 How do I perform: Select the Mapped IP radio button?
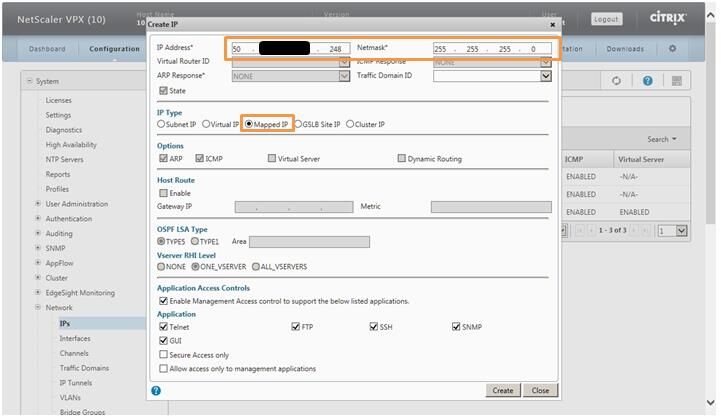[249, 124]
